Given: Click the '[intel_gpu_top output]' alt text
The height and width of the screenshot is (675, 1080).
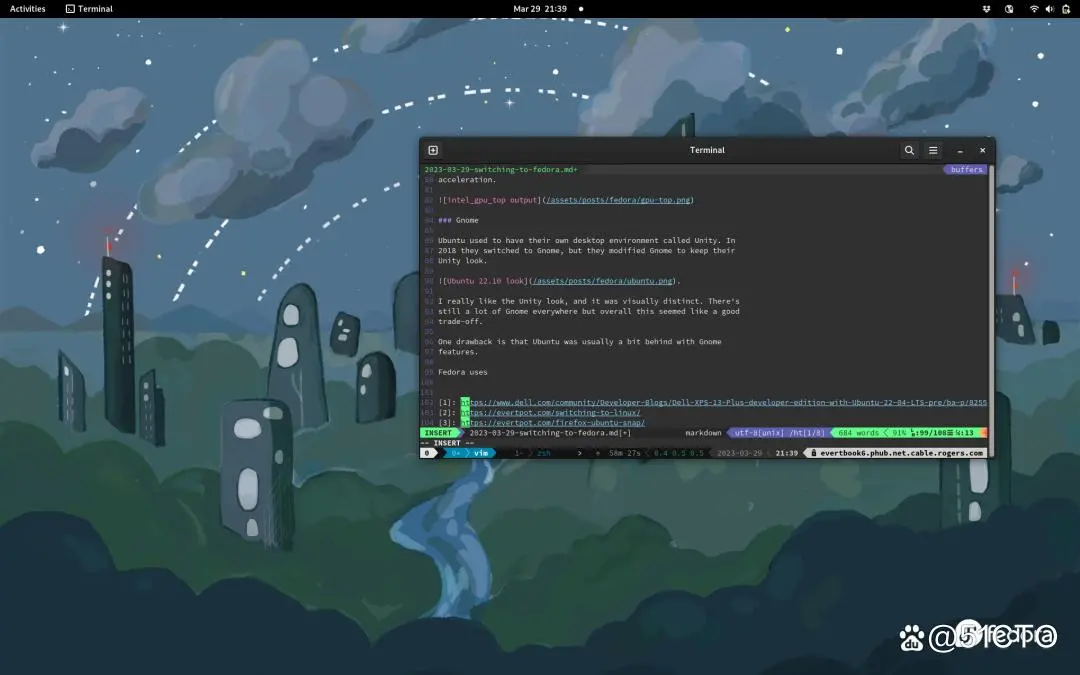Looking at the screenshot, I should click(x=492, y=200).
